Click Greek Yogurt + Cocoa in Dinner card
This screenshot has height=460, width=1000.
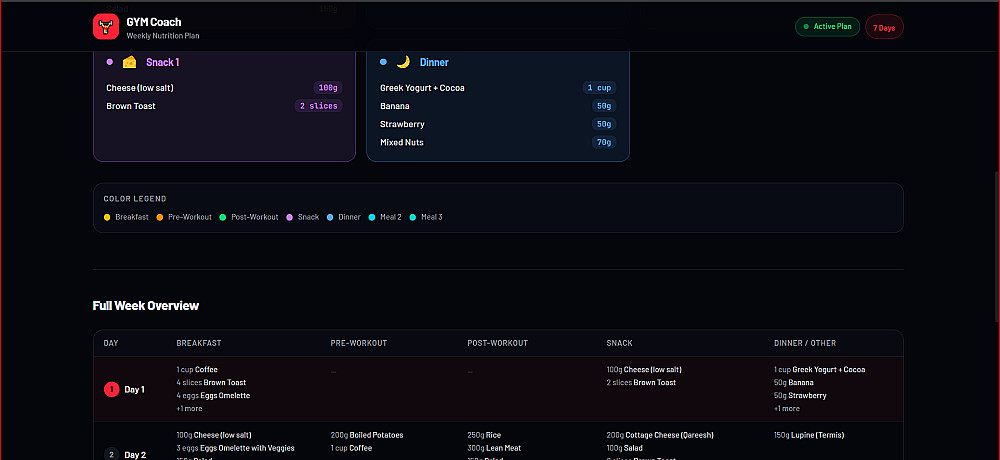pyautogui.click(x=422, y=88)
